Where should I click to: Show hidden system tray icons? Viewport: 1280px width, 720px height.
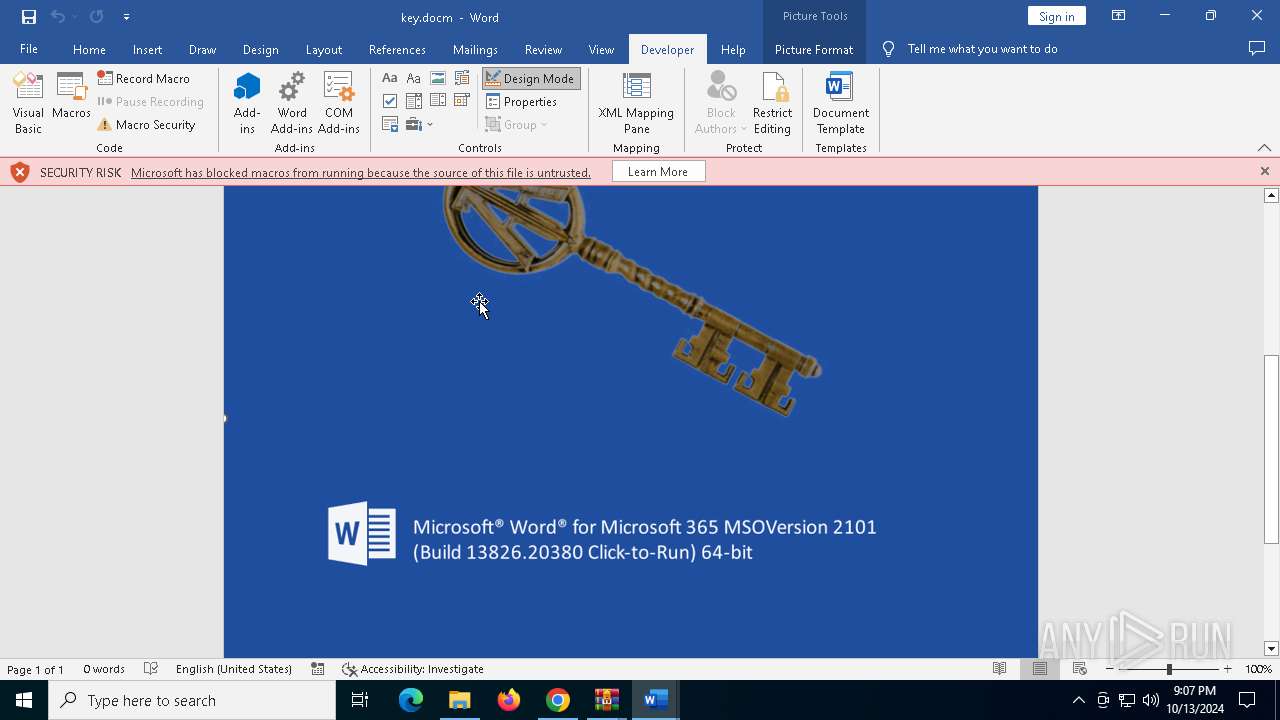pyautogui.click(x=1078, y=700)
